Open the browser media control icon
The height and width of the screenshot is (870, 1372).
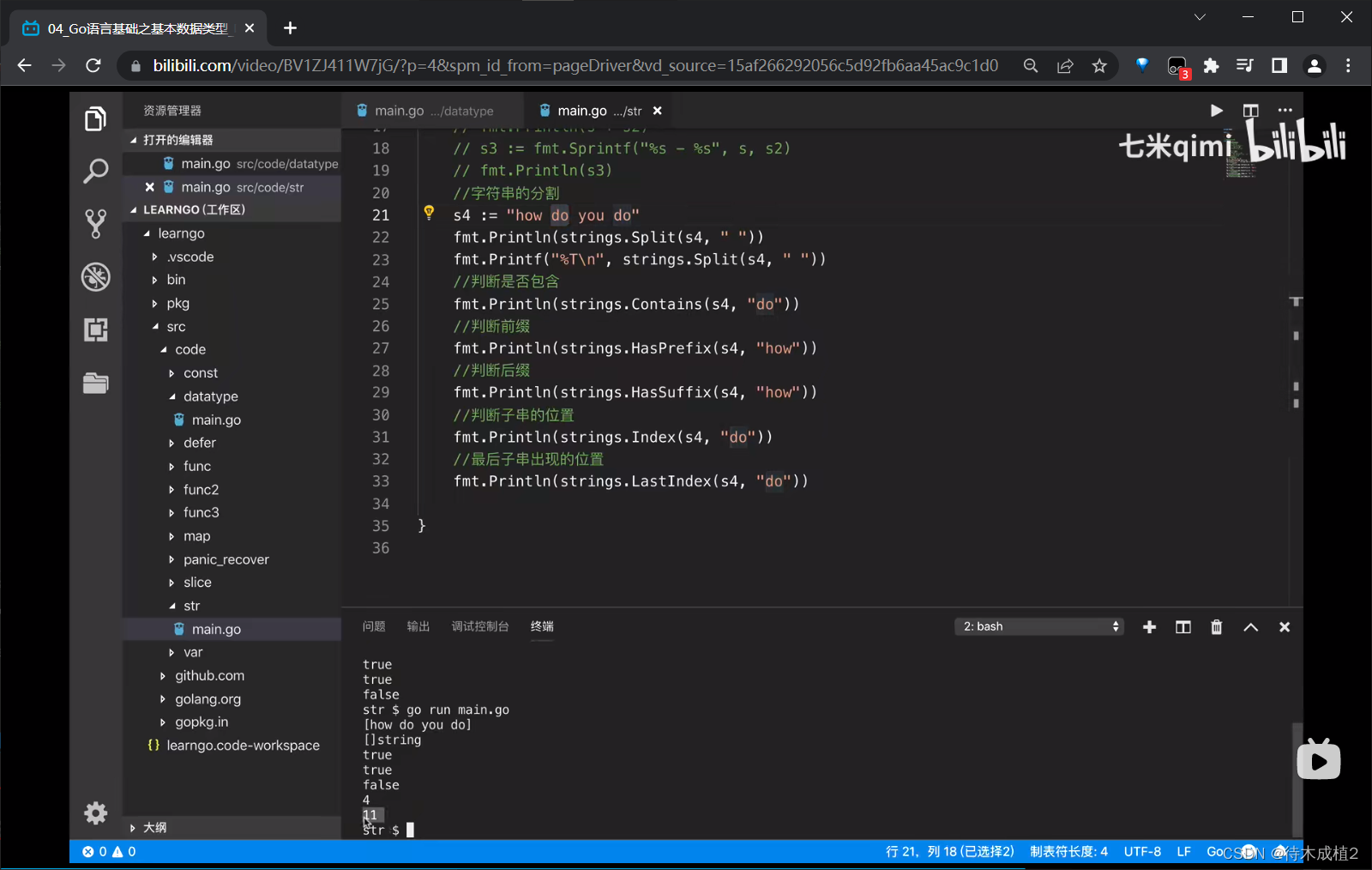pyautogui.click(x=1245, y=66)
